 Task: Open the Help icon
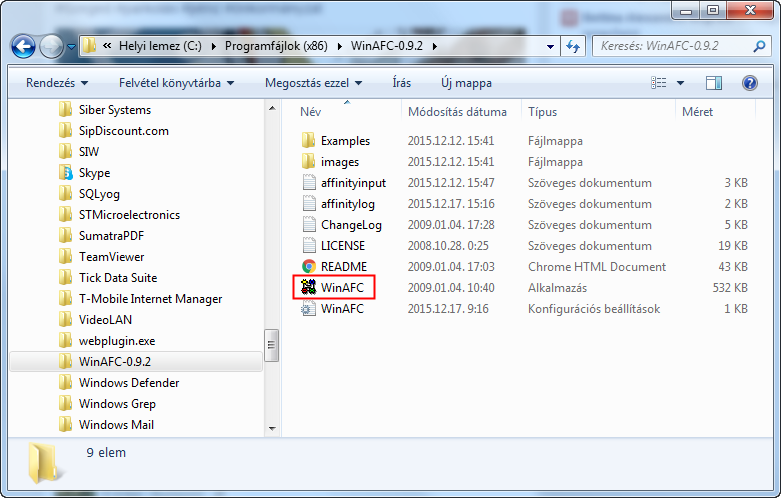click(750, 83)
